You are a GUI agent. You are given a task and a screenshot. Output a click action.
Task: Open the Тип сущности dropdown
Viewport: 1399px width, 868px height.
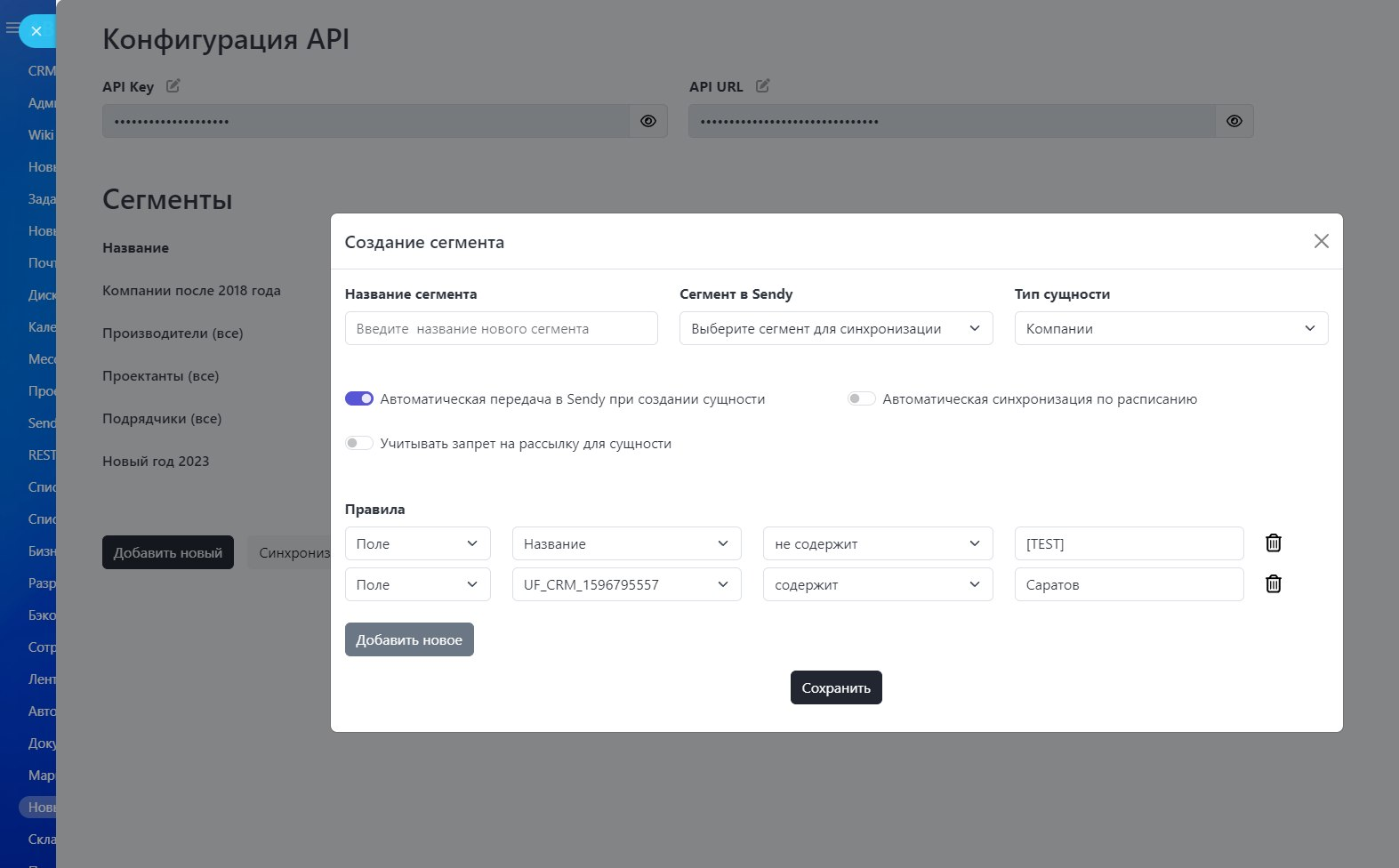pos(1170,328)
